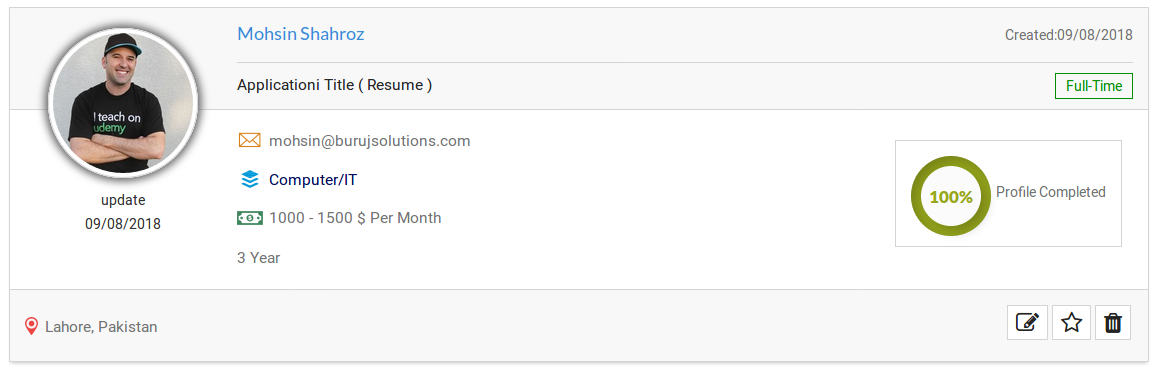Click the Lahore, Pakistan location text
Image resolution: width=1160 pixels, height=368 pixels.
pyautogui.click(x=101, y=327)
